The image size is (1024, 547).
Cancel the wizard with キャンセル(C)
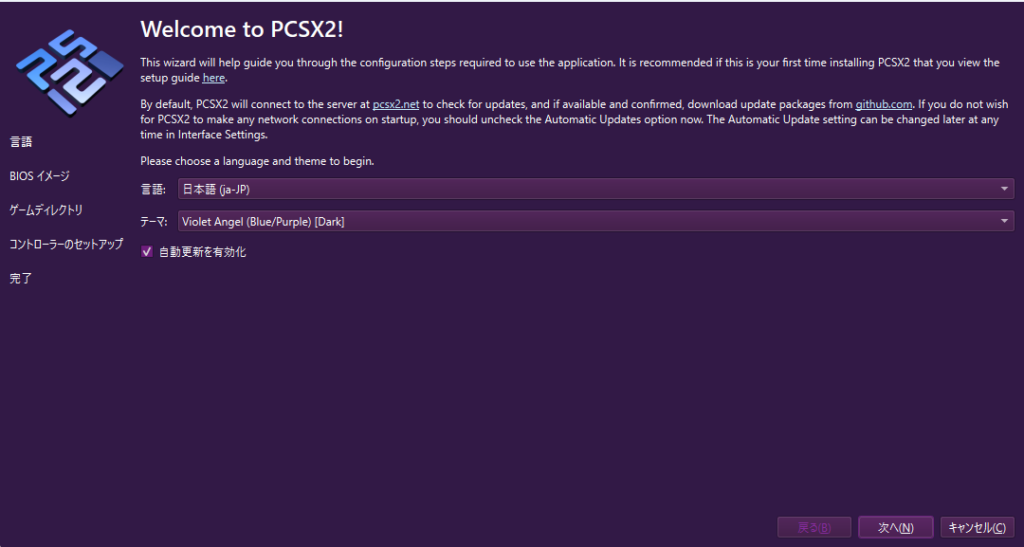coord(977,527)
